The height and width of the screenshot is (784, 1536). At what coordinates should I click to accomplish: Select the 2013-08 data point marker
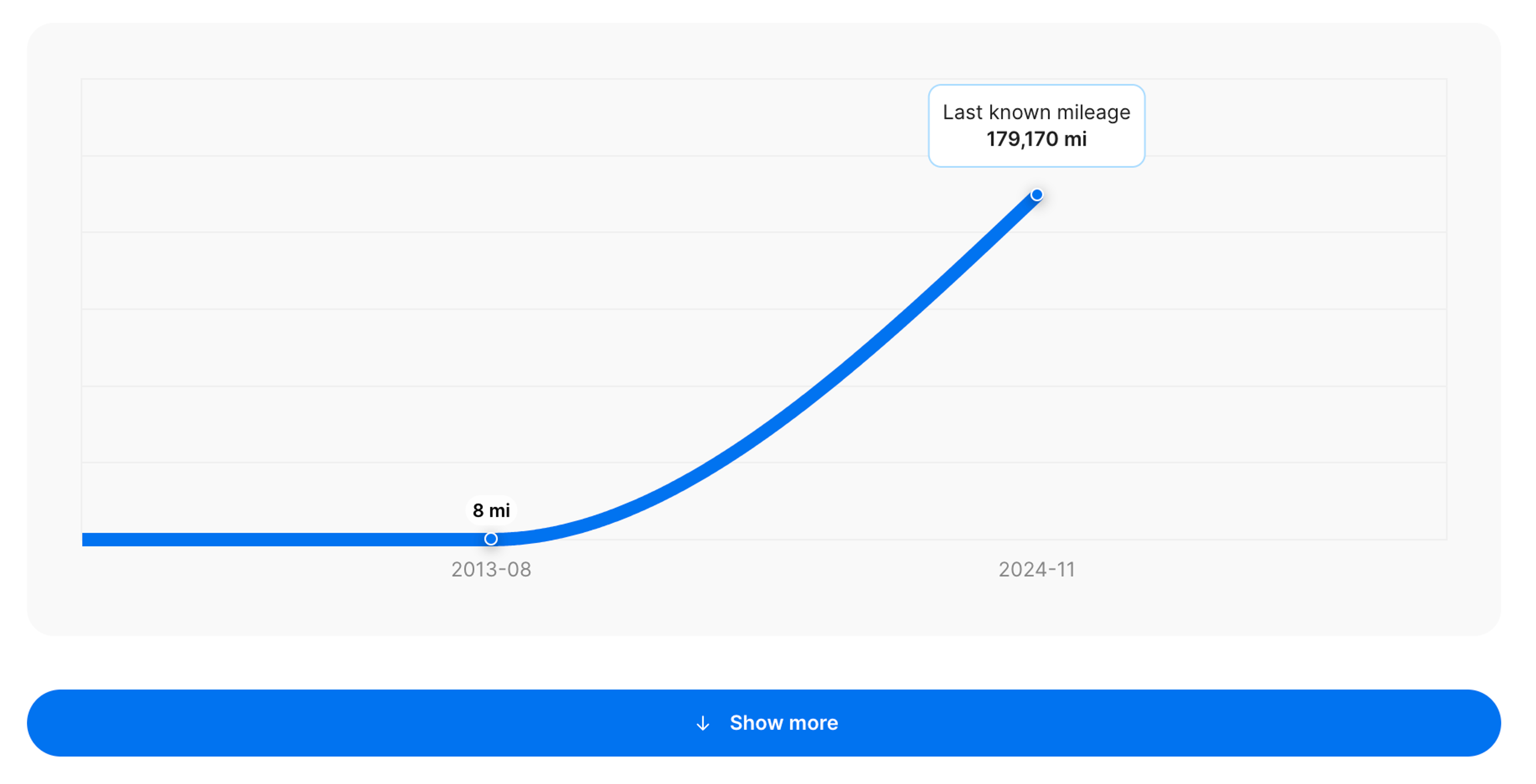click(491, 539)
